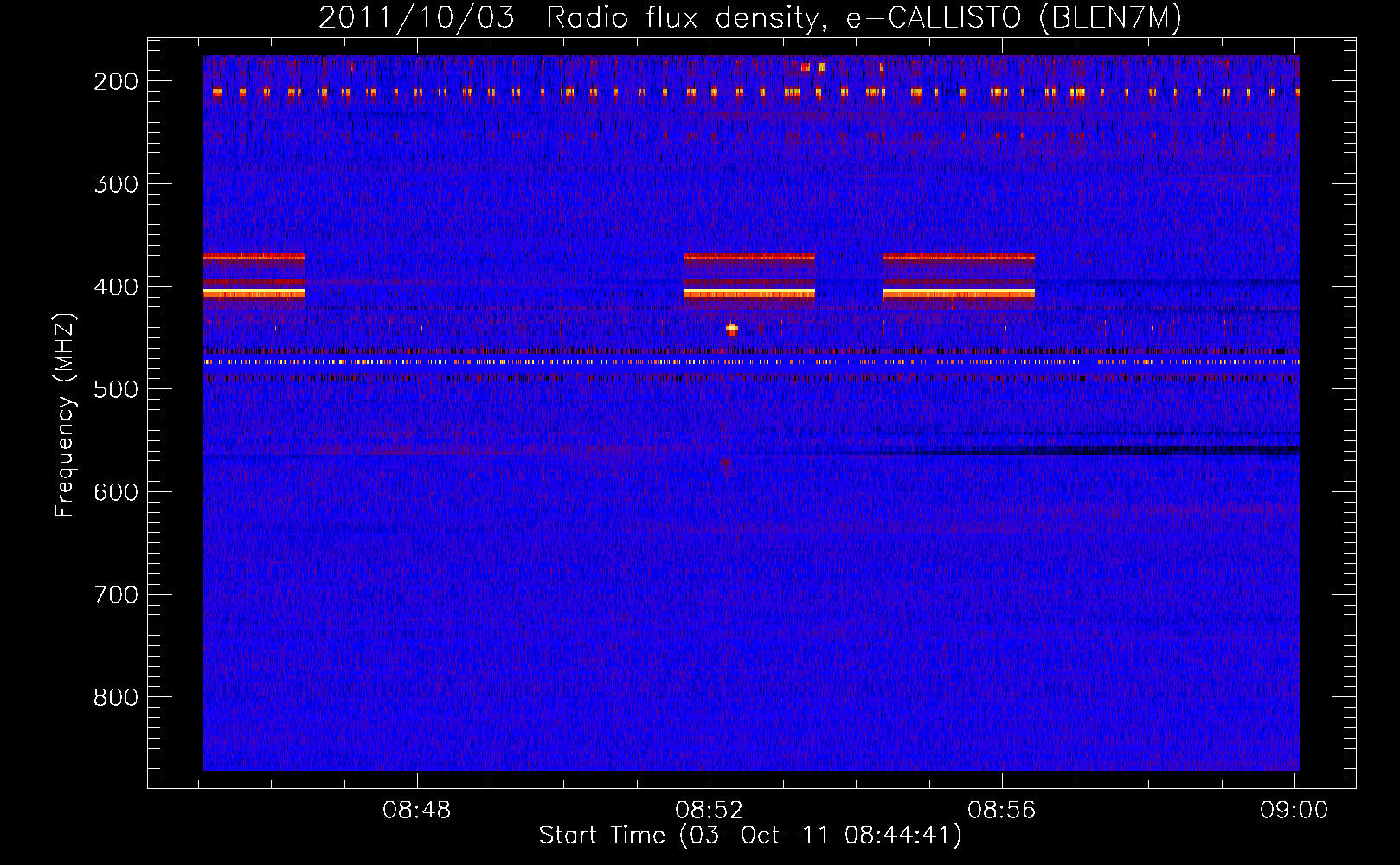Click the 400 frequency tick label
This screenshot has width=1400, height=865.
tap(116, 287)
